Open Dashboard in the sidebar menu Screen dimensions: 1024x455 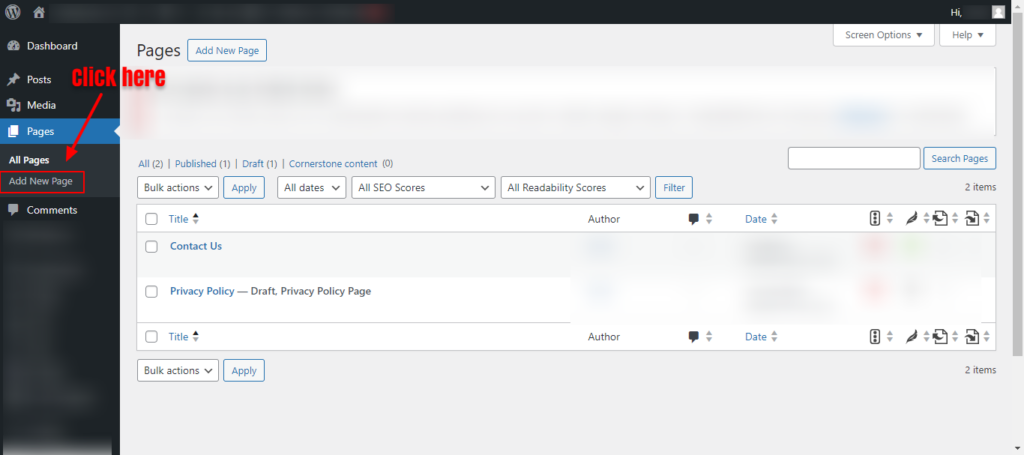51,46
